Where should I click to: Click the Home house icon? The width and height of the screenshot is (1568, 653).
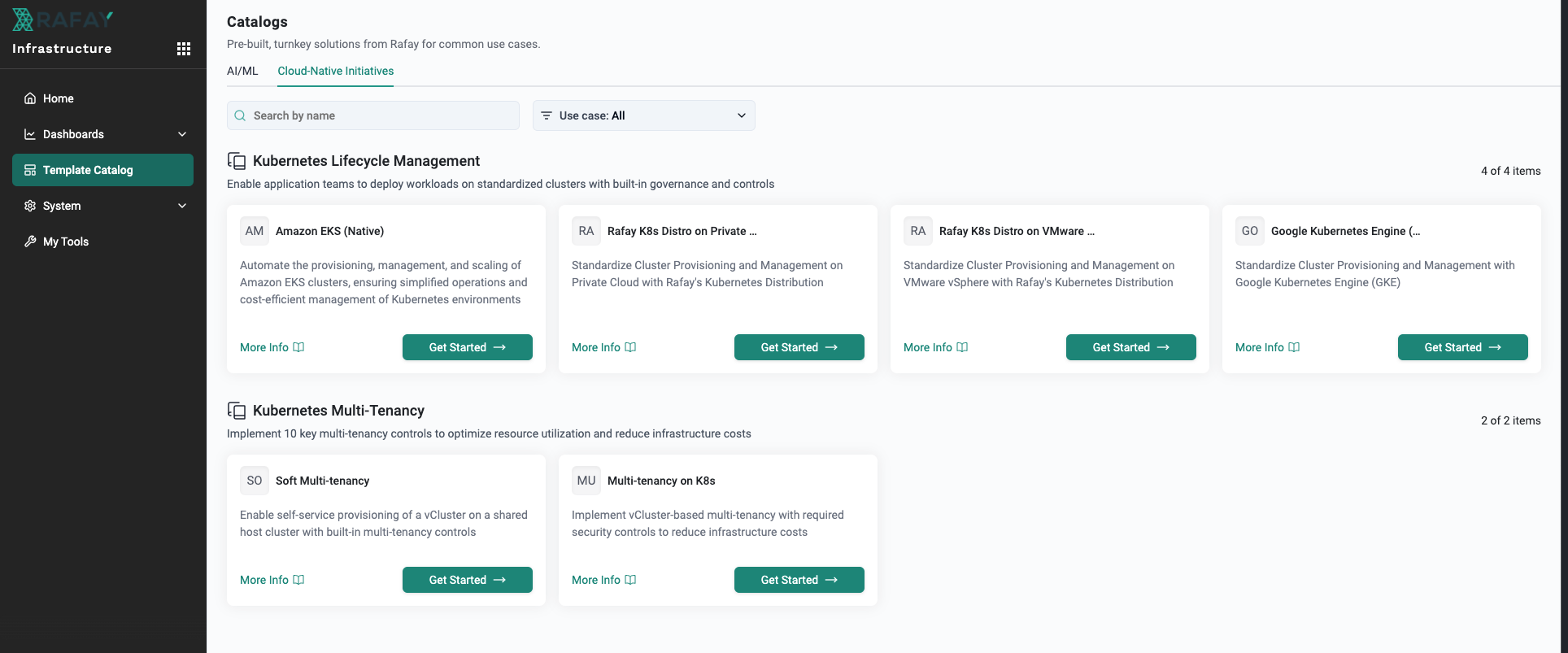(x=30, y=98)
